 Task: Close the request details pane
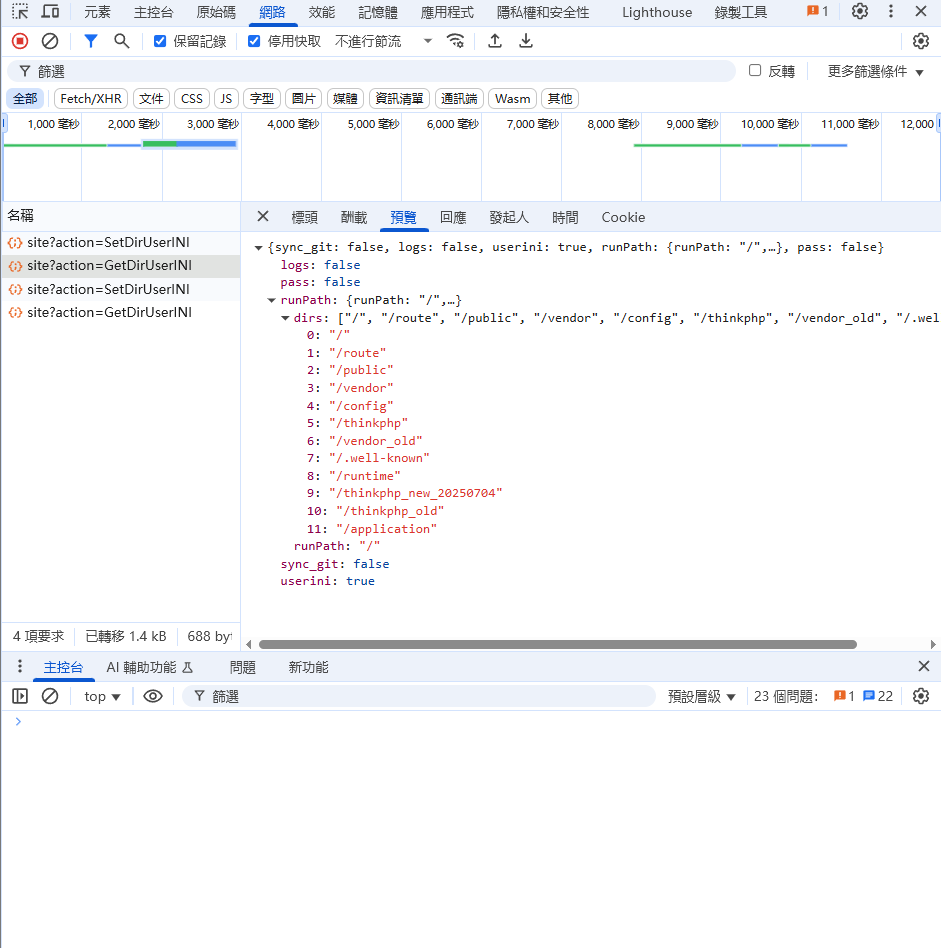[262, 216]
